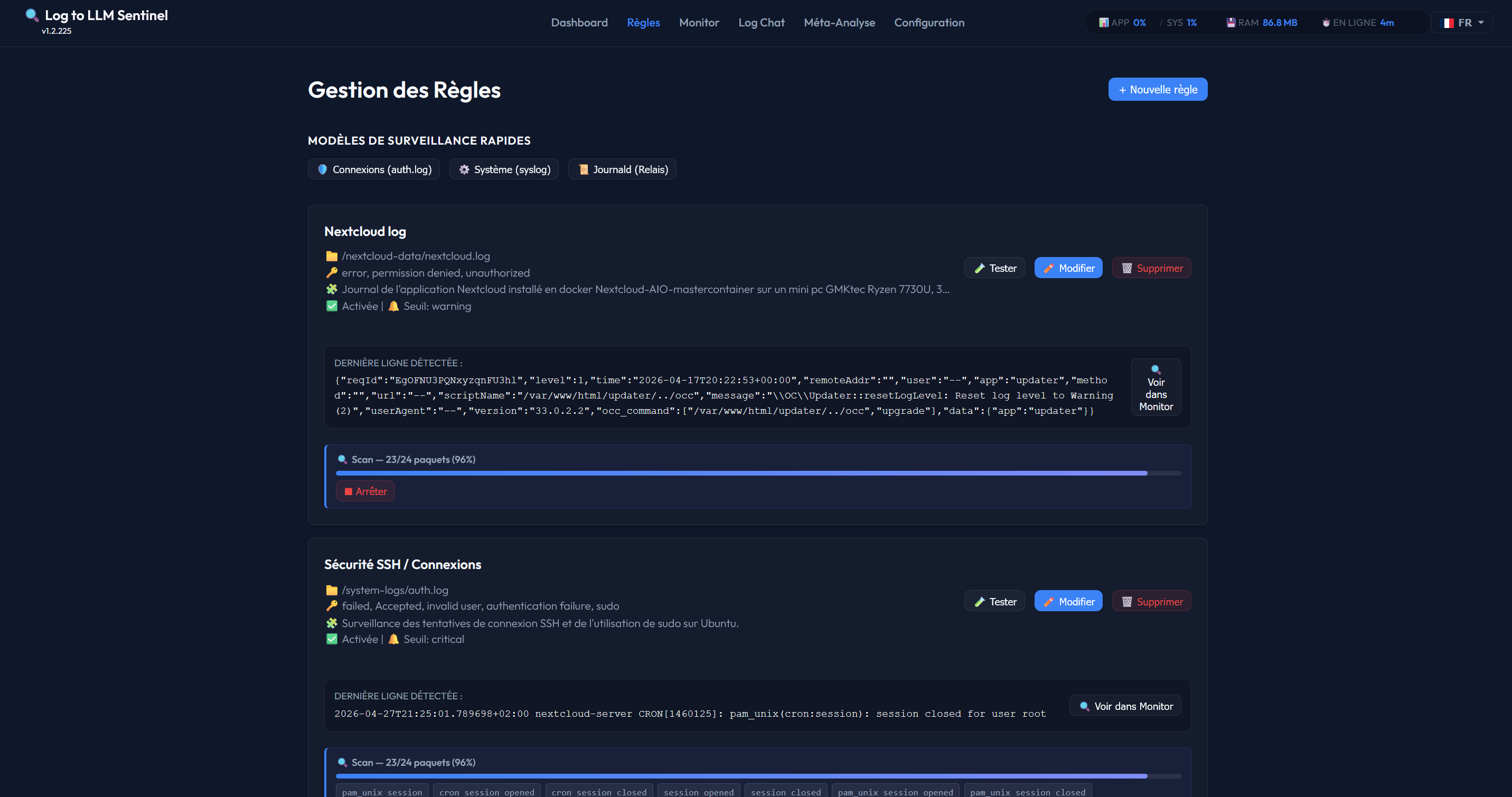Delete the Sécurité SSH / Connexions rule
The image size is (1512, 797).
[x=1152, y=601]
